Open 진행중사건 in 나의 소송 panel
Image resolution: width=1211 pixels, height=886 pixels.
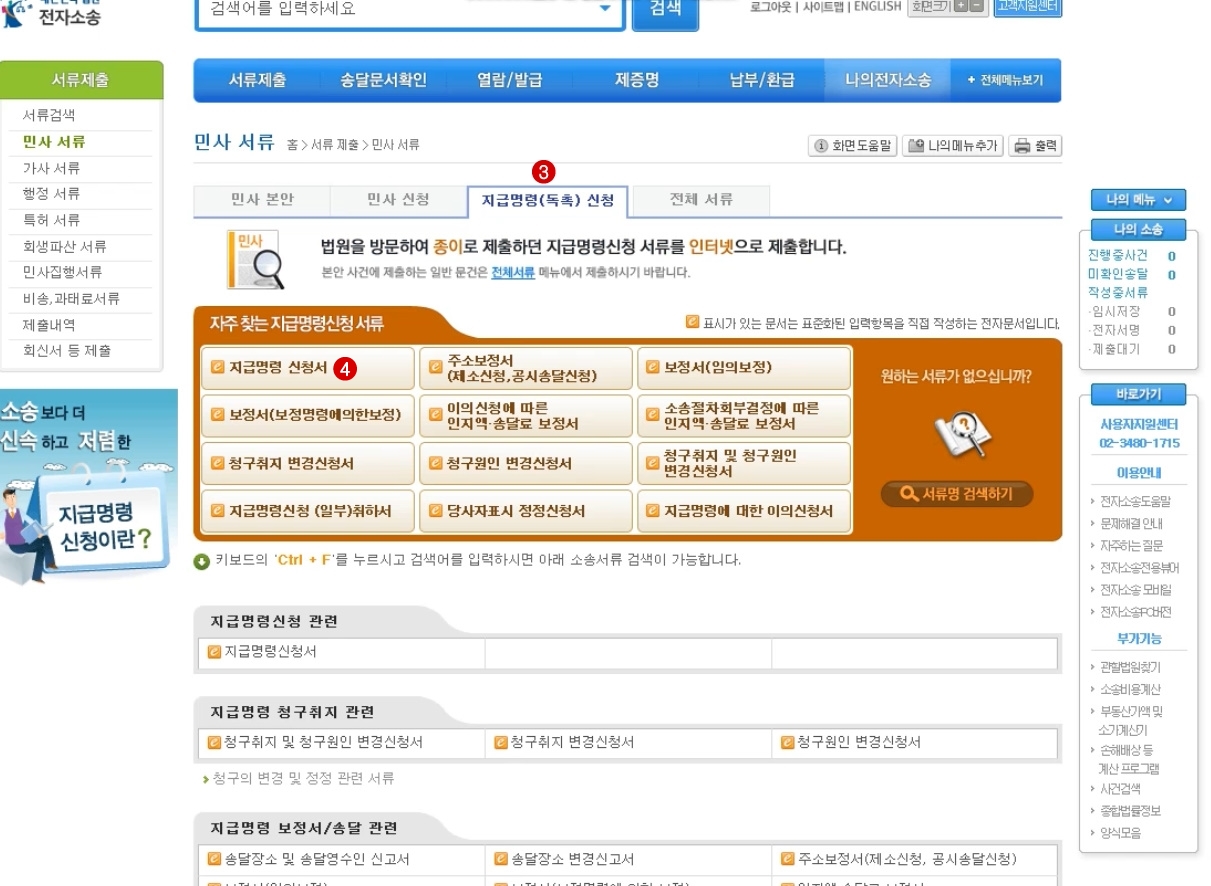click(1118, 256)
